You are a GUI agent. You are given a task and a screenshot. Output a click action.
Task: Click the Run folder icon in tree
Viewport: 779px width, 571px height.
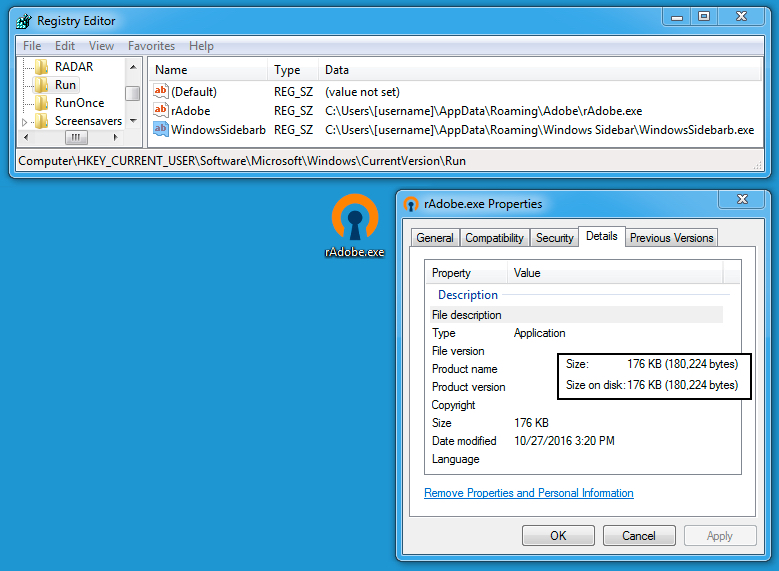click(42, 84)
